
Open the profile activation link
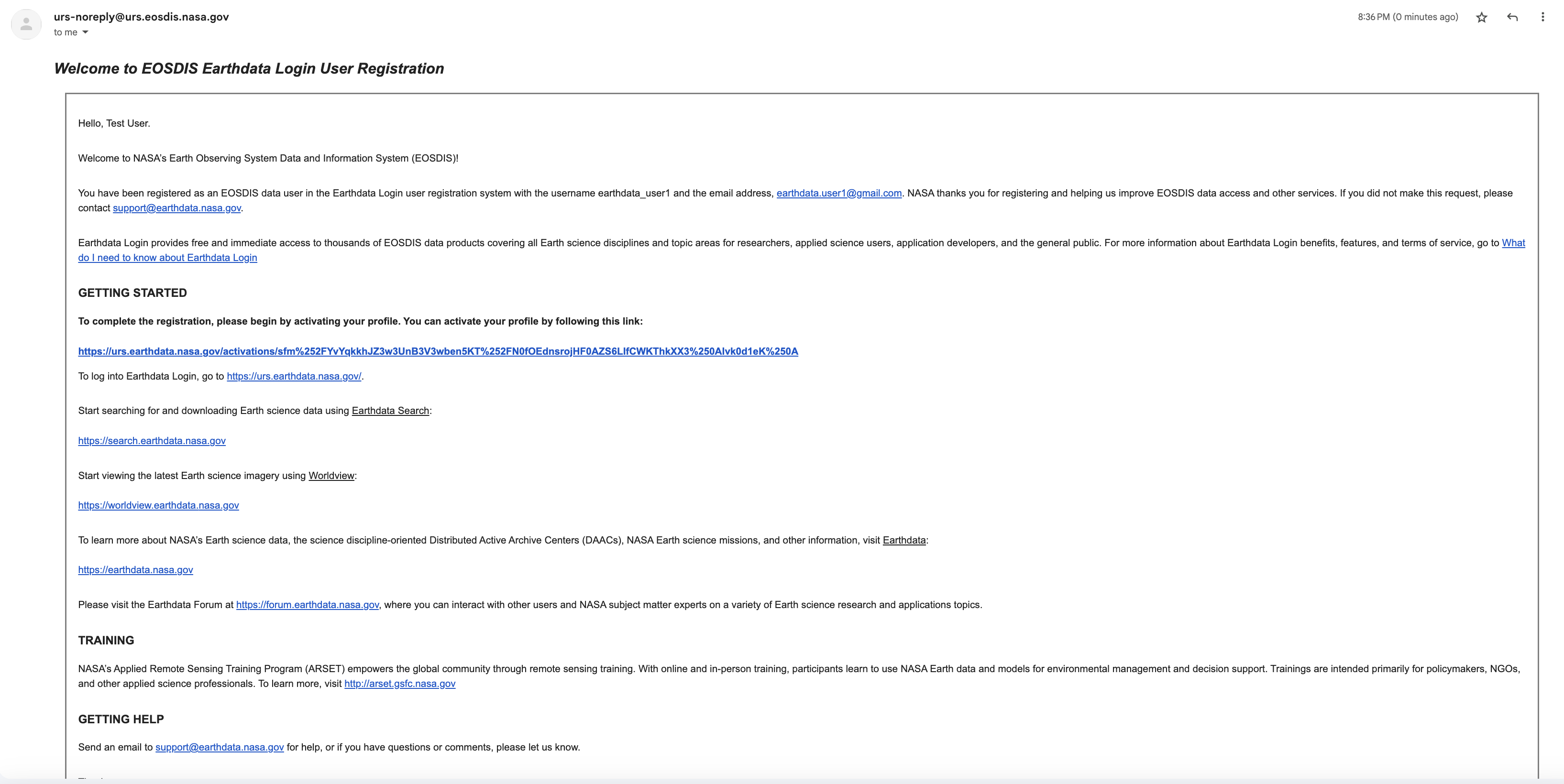(x=438, y=351)
